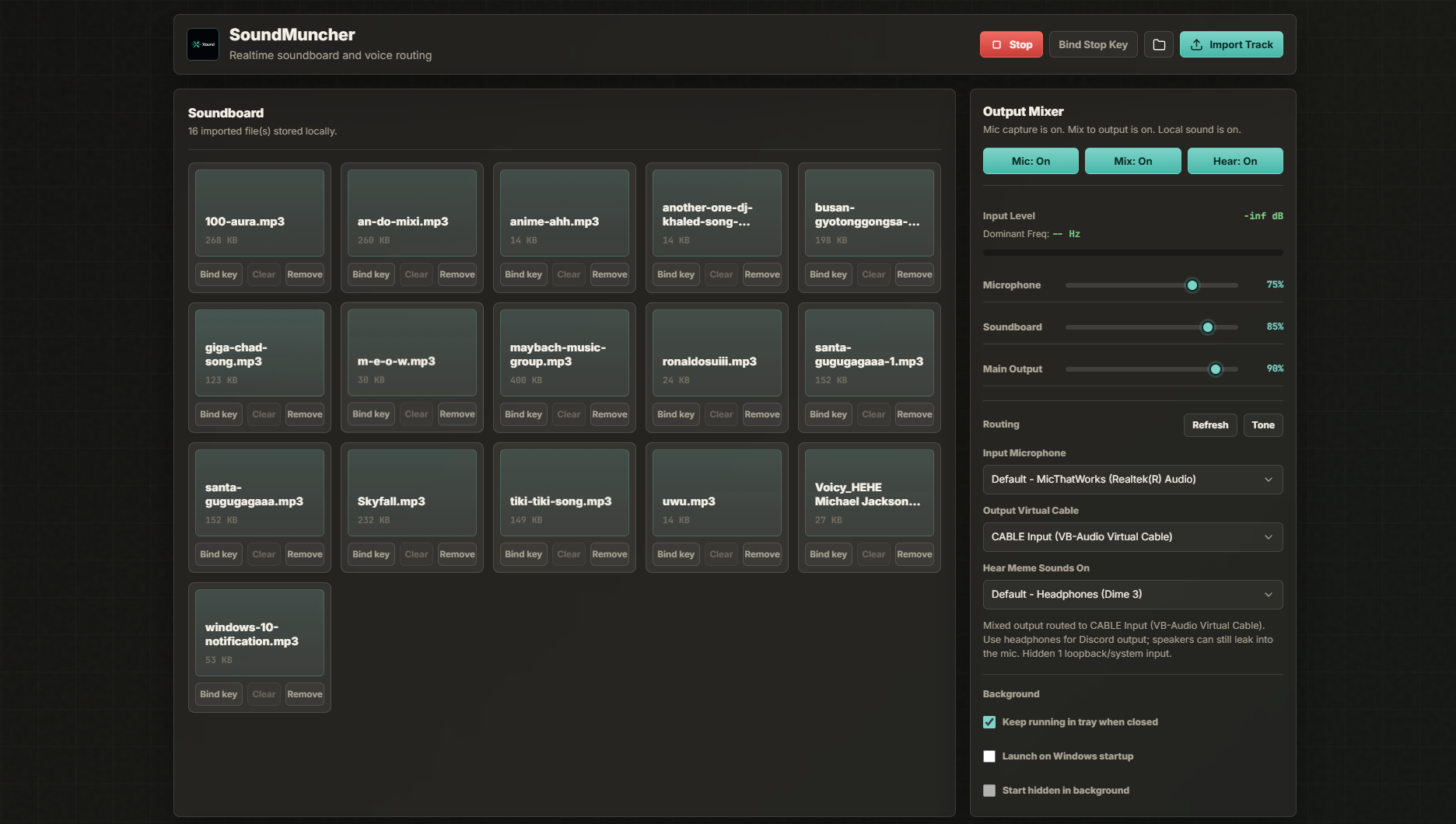Play the ronaldosuiii.mp3 sound tile
Viewport: 1456px width, 824px height.
(x=717, y=353)
